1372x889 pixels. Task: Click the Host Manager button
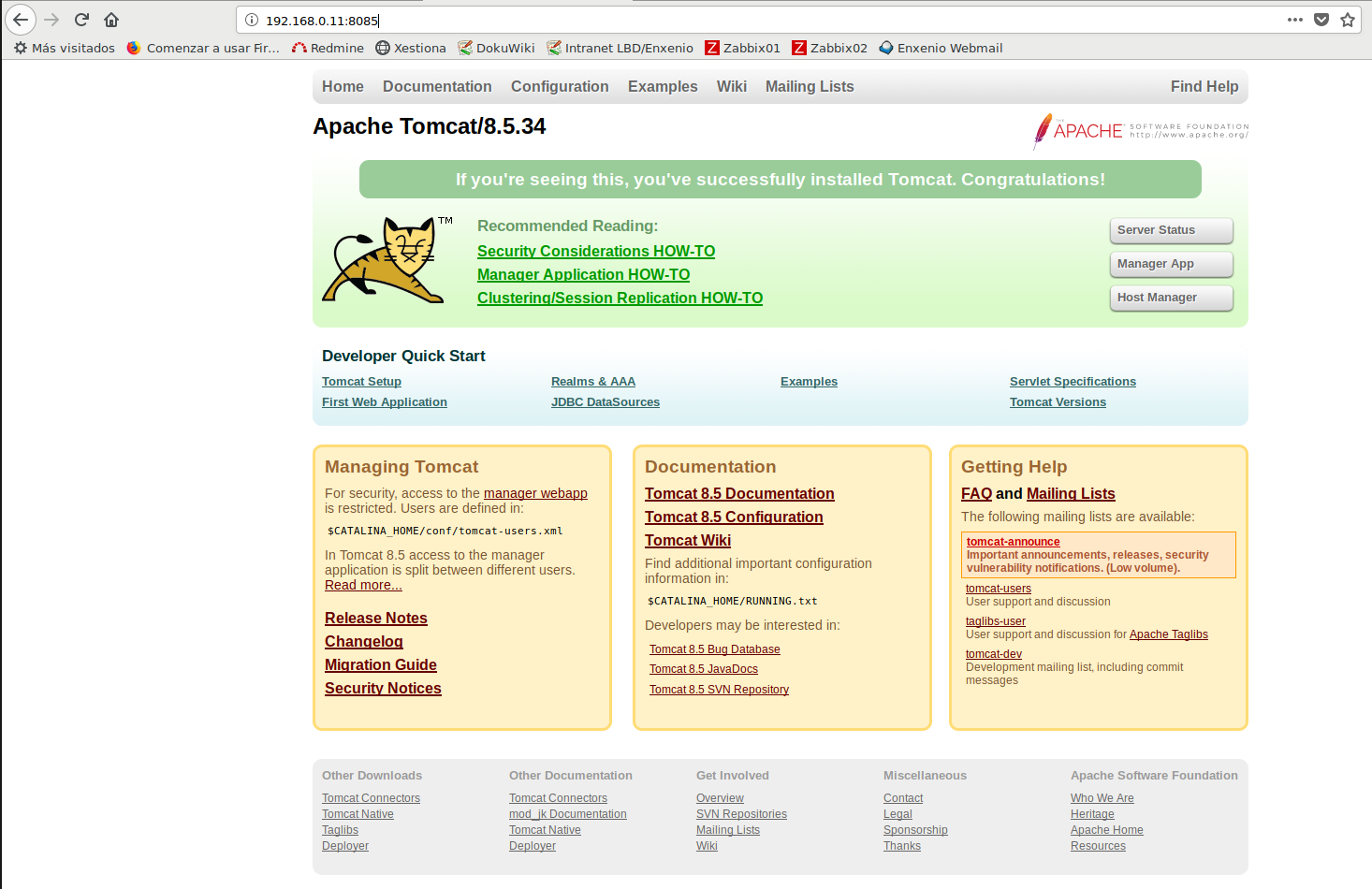[x=1172, y=298]
